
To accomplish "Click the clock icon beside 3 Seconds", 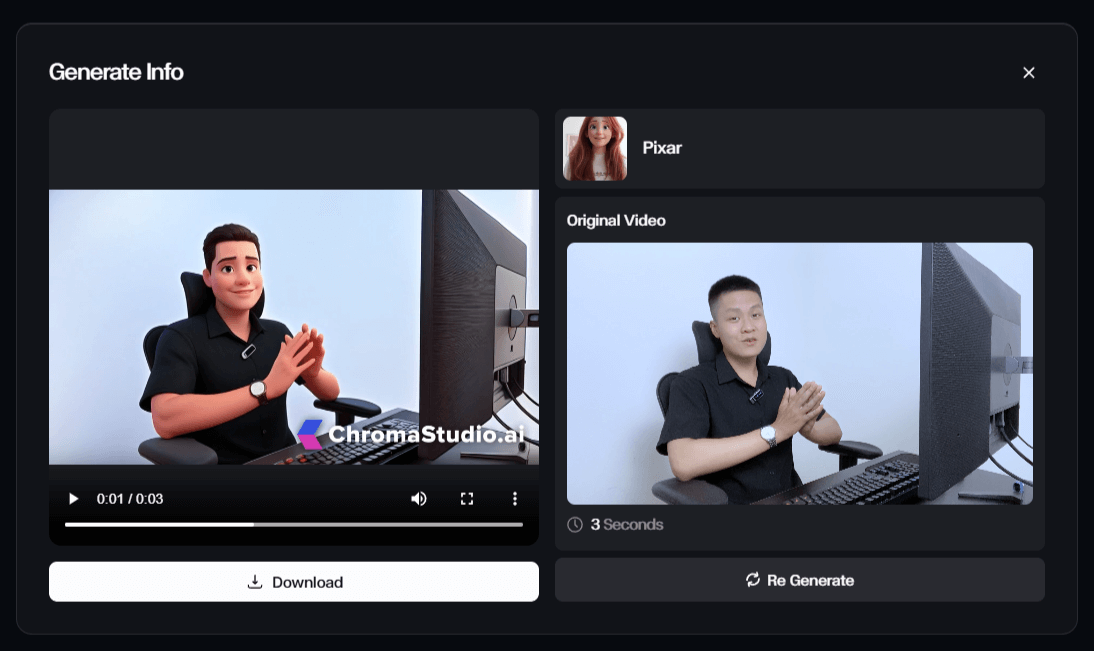I will click(575, 525).
